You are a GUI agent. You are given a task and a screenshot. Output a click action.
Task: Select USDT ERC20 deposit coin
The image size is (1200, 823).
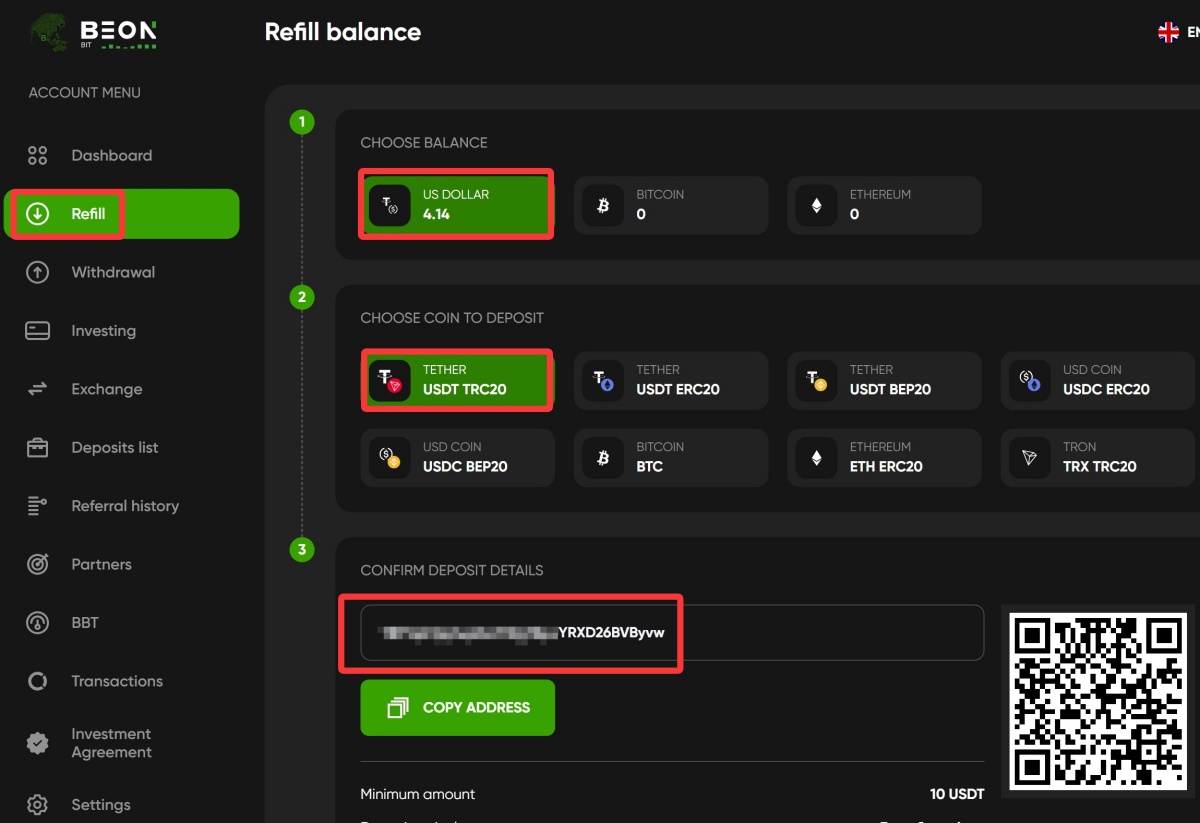pos(671,380)
